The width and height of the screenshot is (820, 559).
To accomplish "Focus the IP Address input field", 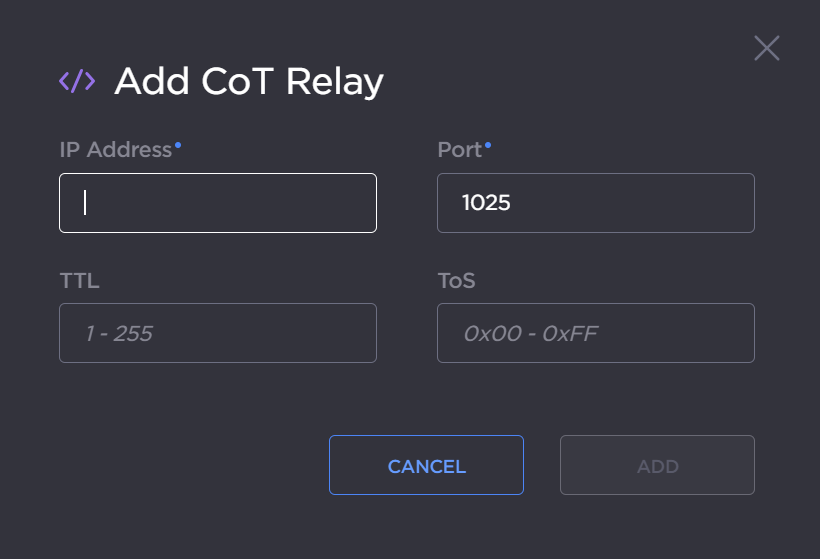I will (x=218, y=203).
